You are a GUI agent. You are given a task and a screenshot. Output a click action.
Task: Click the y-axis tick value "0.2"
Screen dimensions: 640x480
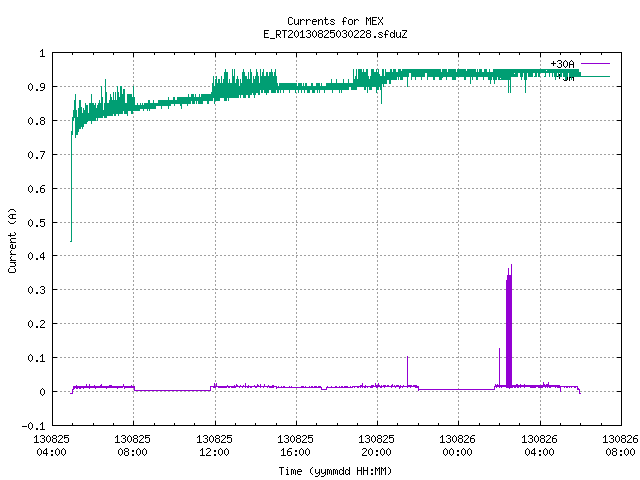click(x=36, y=324)
